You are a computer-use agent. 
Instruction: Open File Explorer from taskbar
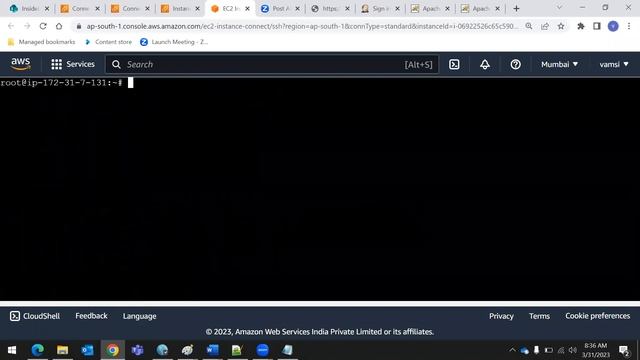[x=62, y=350]
